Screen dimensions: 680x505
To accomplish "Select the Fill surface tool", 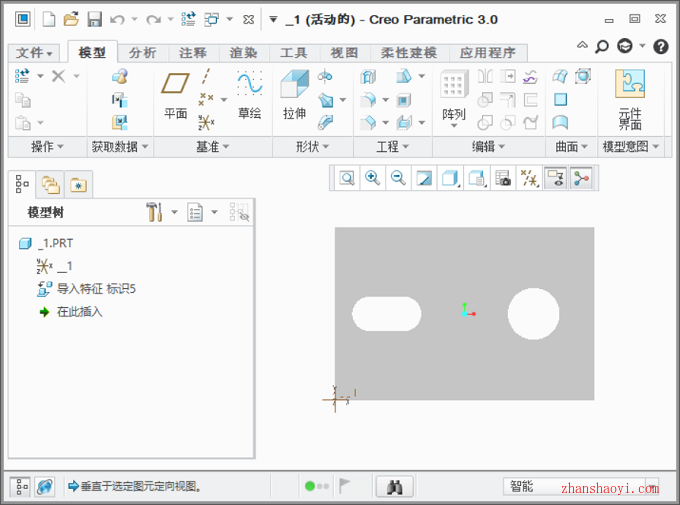I will click(560, 100).
